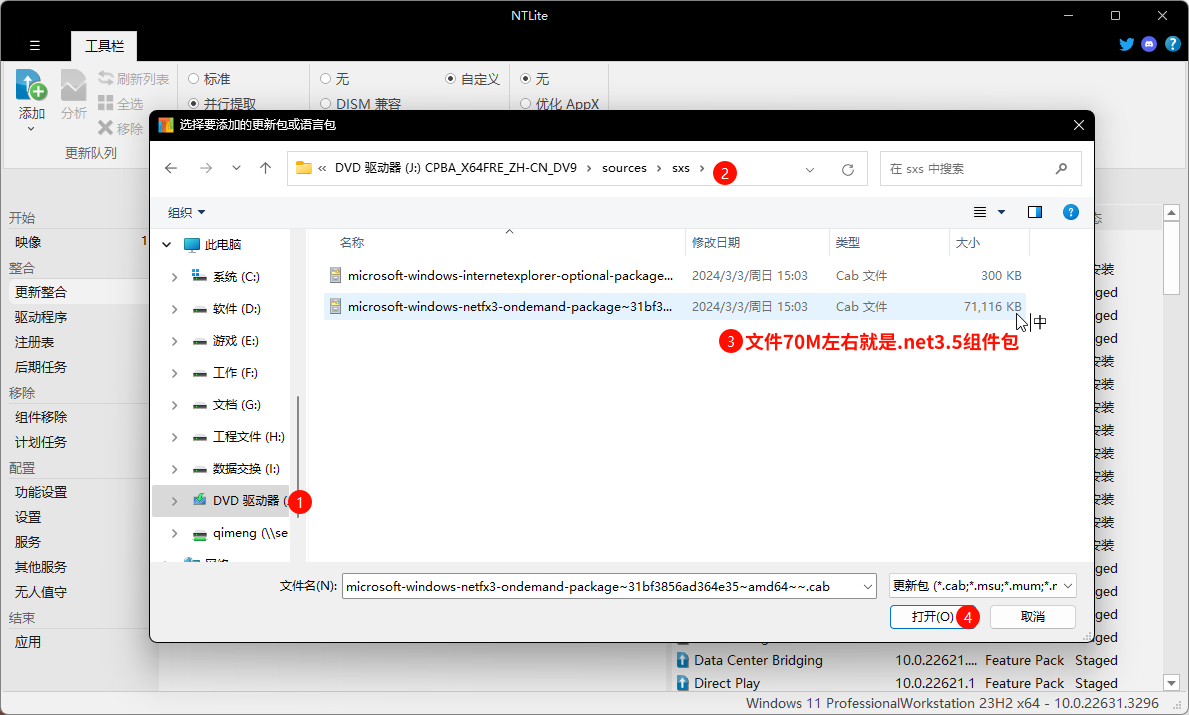1189x715 pixels.
Task: Expand the 软件 (D:) drive node
Action: (174, 309)
